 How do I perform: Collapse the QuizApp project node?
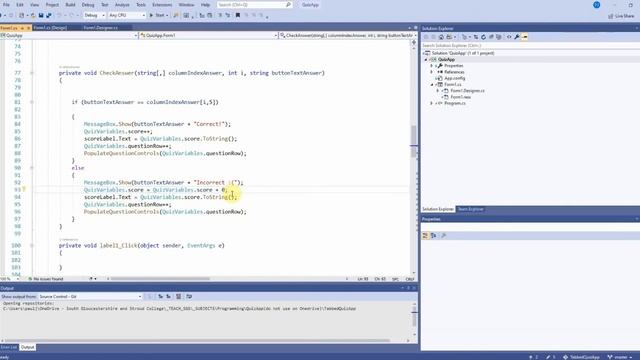pos(426,60)
